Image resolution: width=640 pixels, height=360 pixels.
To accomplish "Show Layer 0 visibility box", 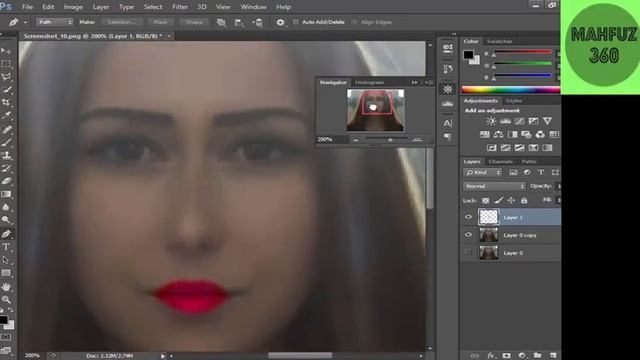I will pyautogui.click(x=468, y=253).
